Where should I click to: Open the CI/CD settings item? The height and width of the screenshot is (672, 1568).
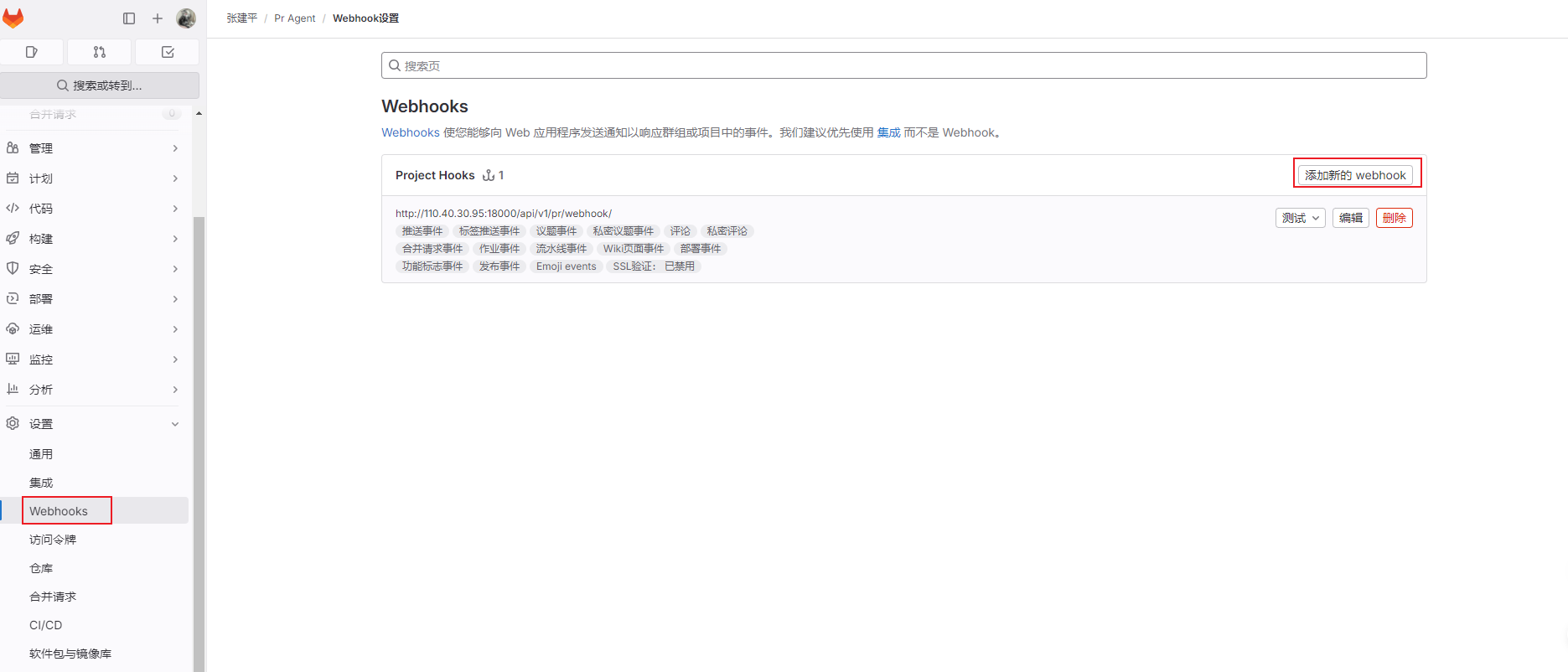46,625
